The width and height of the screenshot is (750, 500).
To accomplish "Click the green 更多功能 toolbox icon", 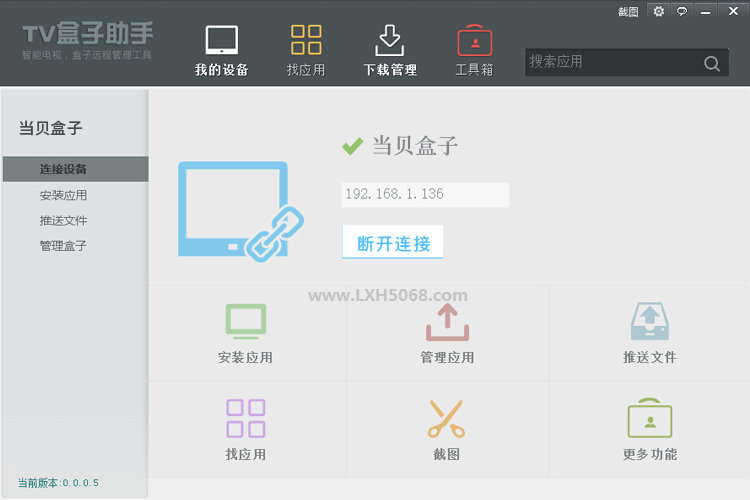I will click(x=650, y=418).
